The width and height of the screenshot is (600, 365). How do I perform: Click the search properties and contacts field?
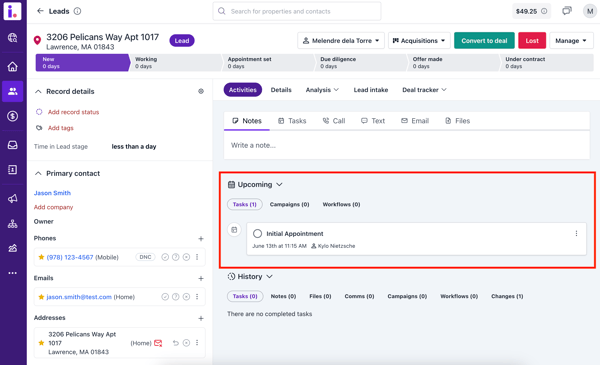click(297, 11)
